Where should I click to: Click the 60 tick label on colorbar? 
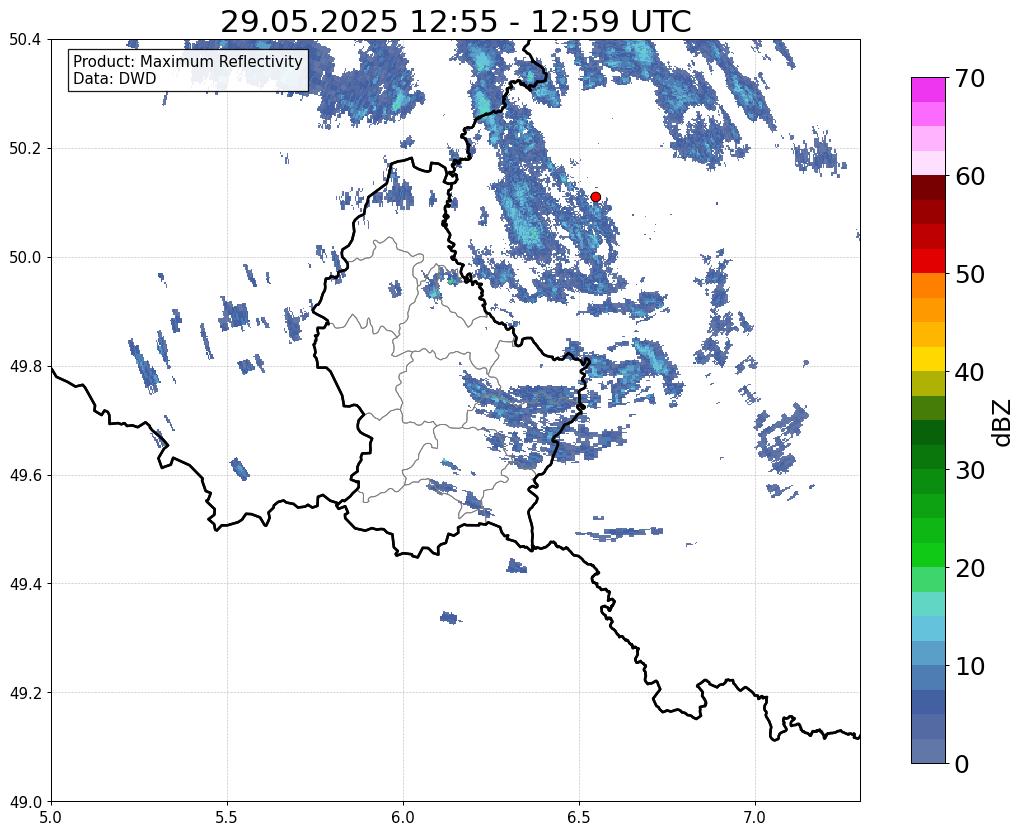click(x=969, y=176)
